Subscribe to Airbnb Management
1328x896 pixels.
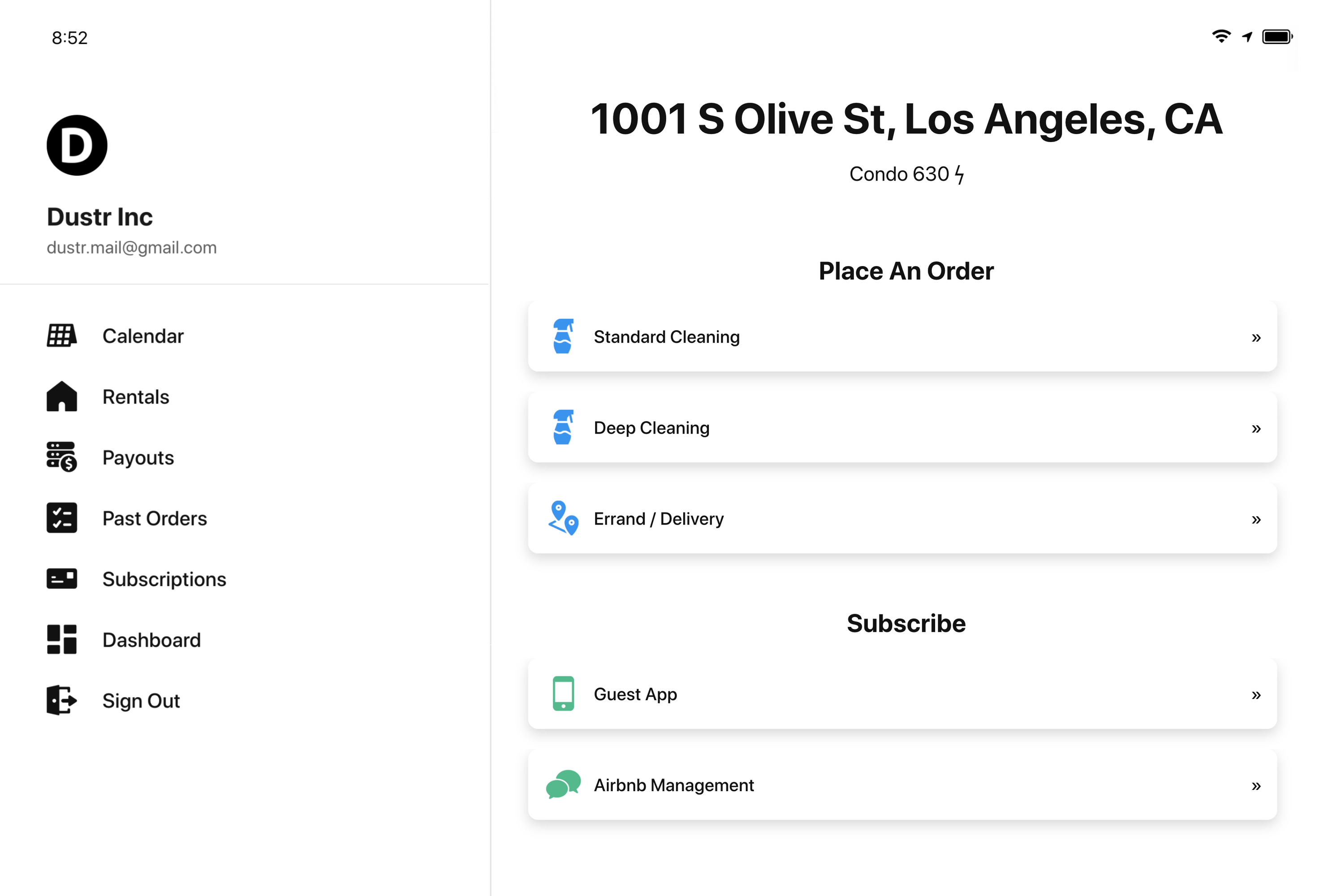902,784
